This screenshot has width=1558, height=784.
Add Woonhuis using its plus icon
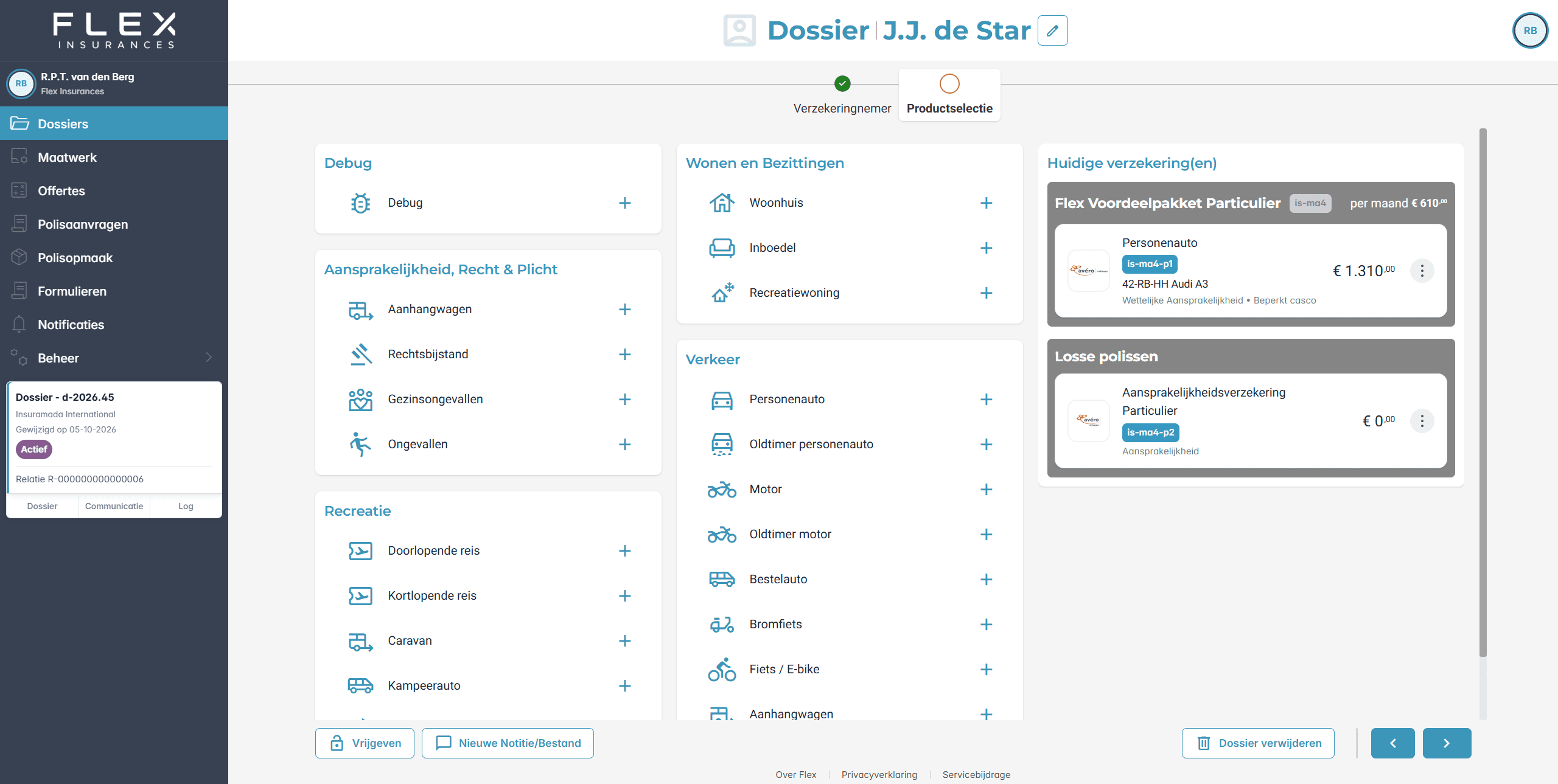point(986,203)
